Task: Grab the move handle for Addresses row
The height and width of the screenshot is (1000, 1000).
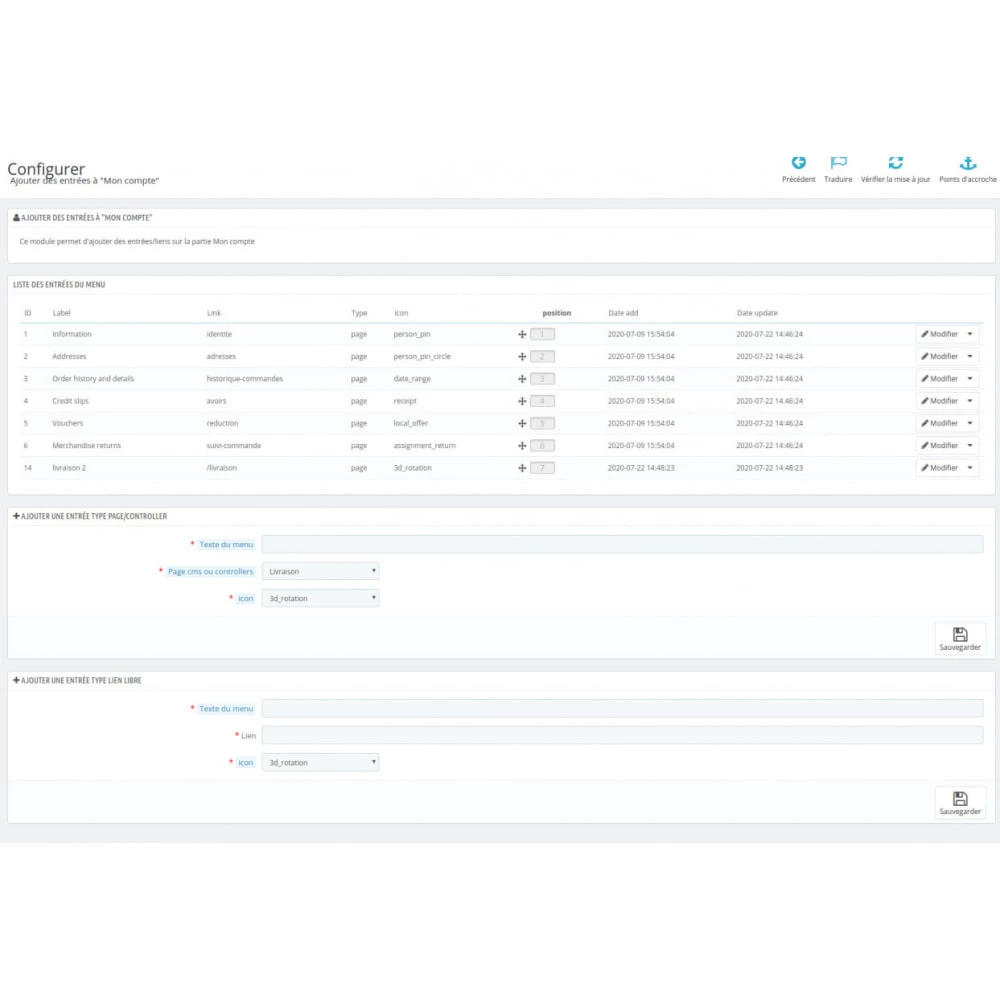Action: point(522,357)
